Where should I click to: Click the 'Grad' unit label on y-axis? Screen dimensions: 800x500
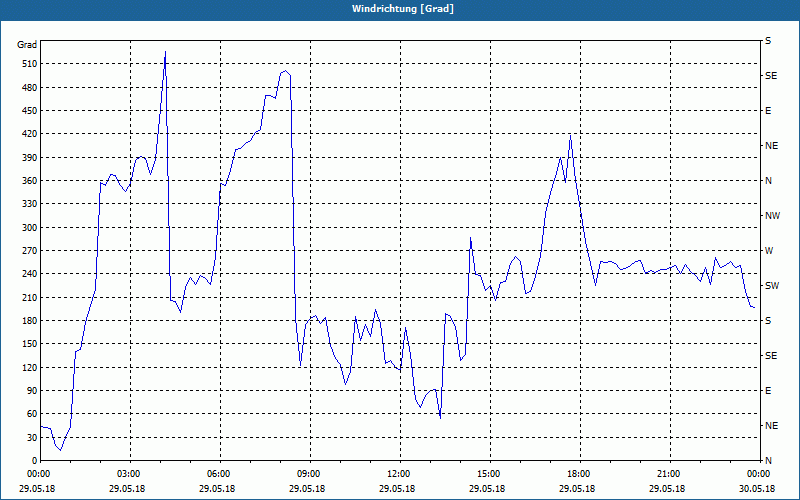(27, 45)
